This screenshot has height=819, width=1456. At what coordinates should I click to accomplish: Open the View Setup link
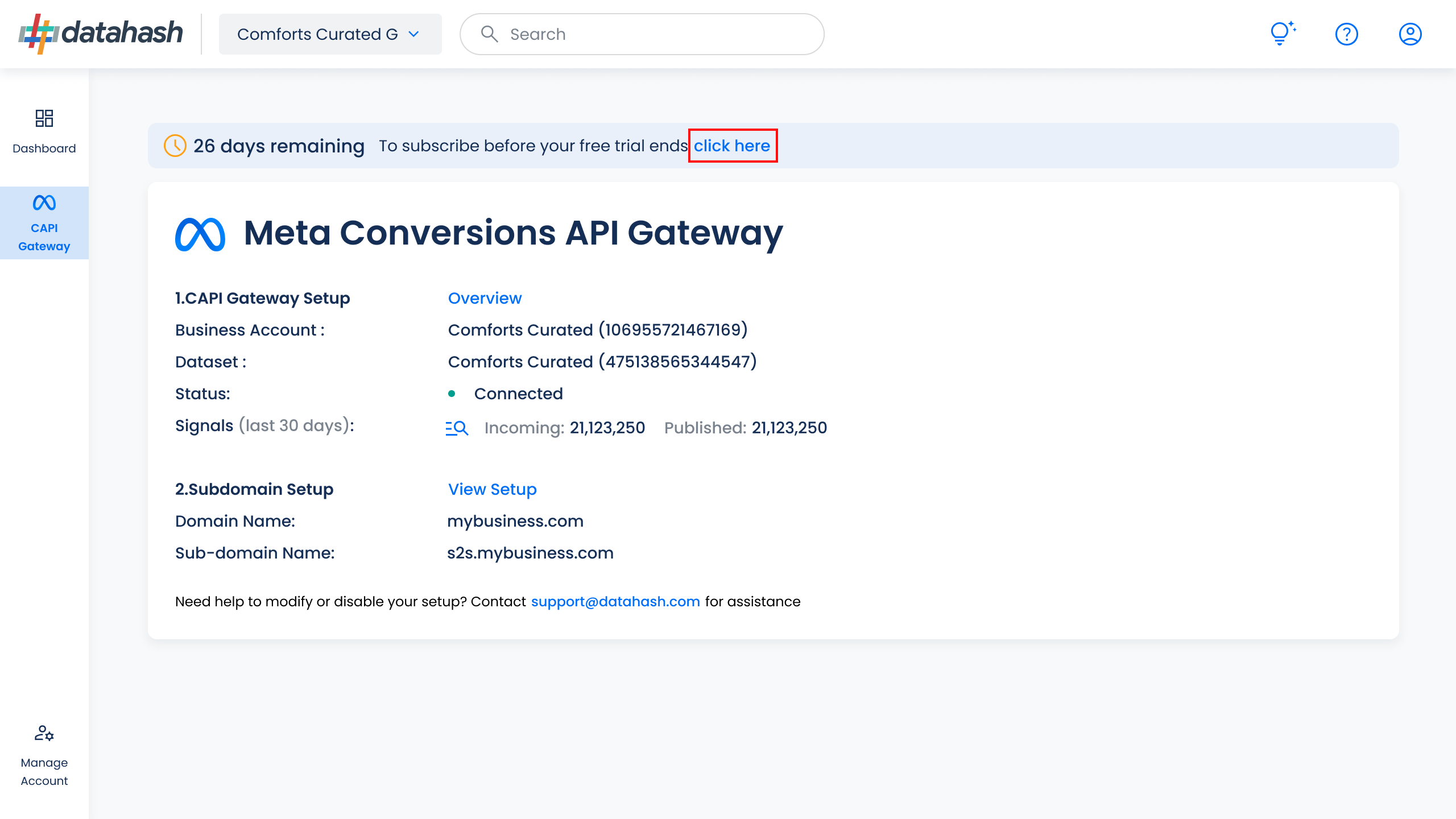coord(493,489)
